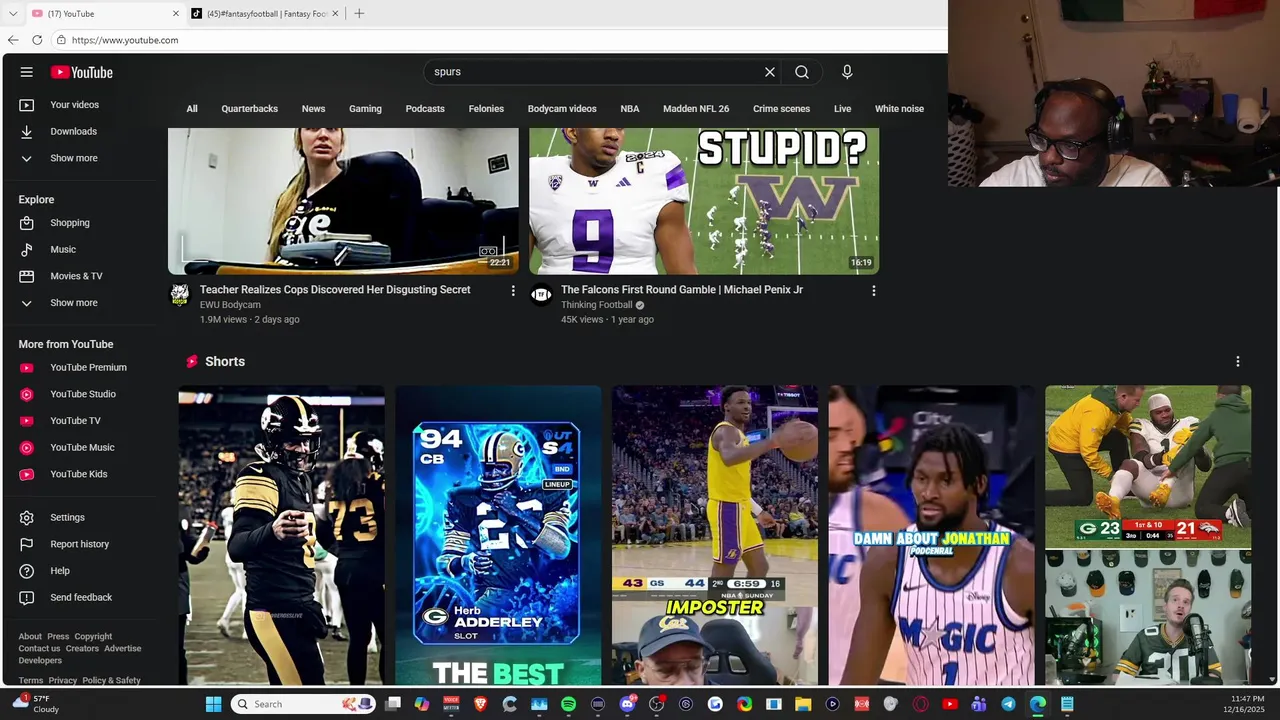
Task: Open the browser tab list chevron
Action: click(x=13, y=14)
